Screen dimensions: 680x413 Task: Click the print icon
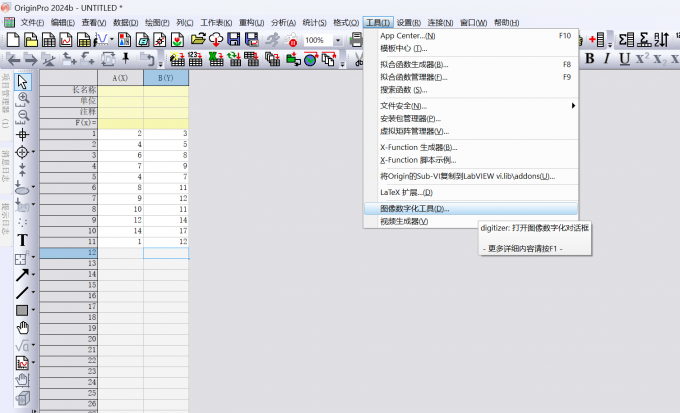[x=356, y=40]
